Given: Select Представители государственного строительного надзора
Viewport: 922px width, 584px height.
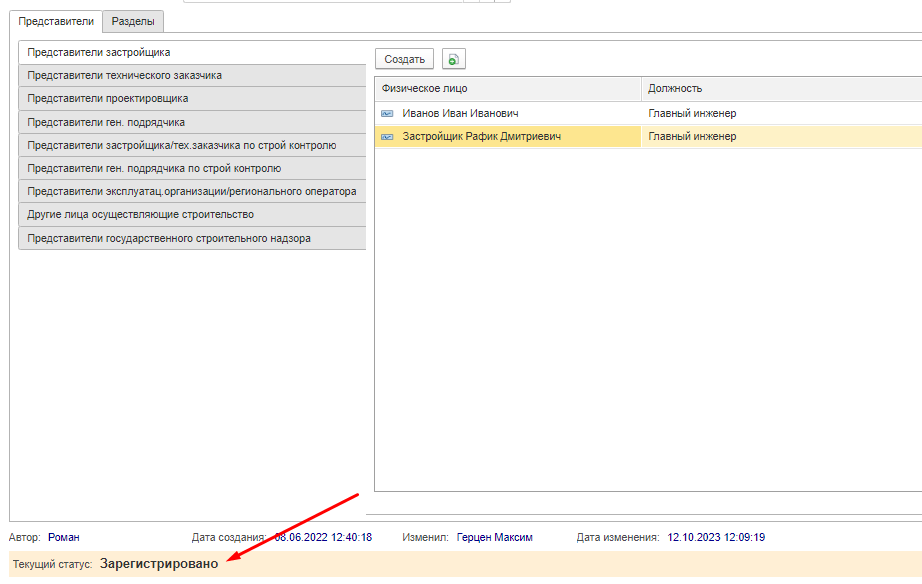Looking at the screenshot, I should 192,238.
